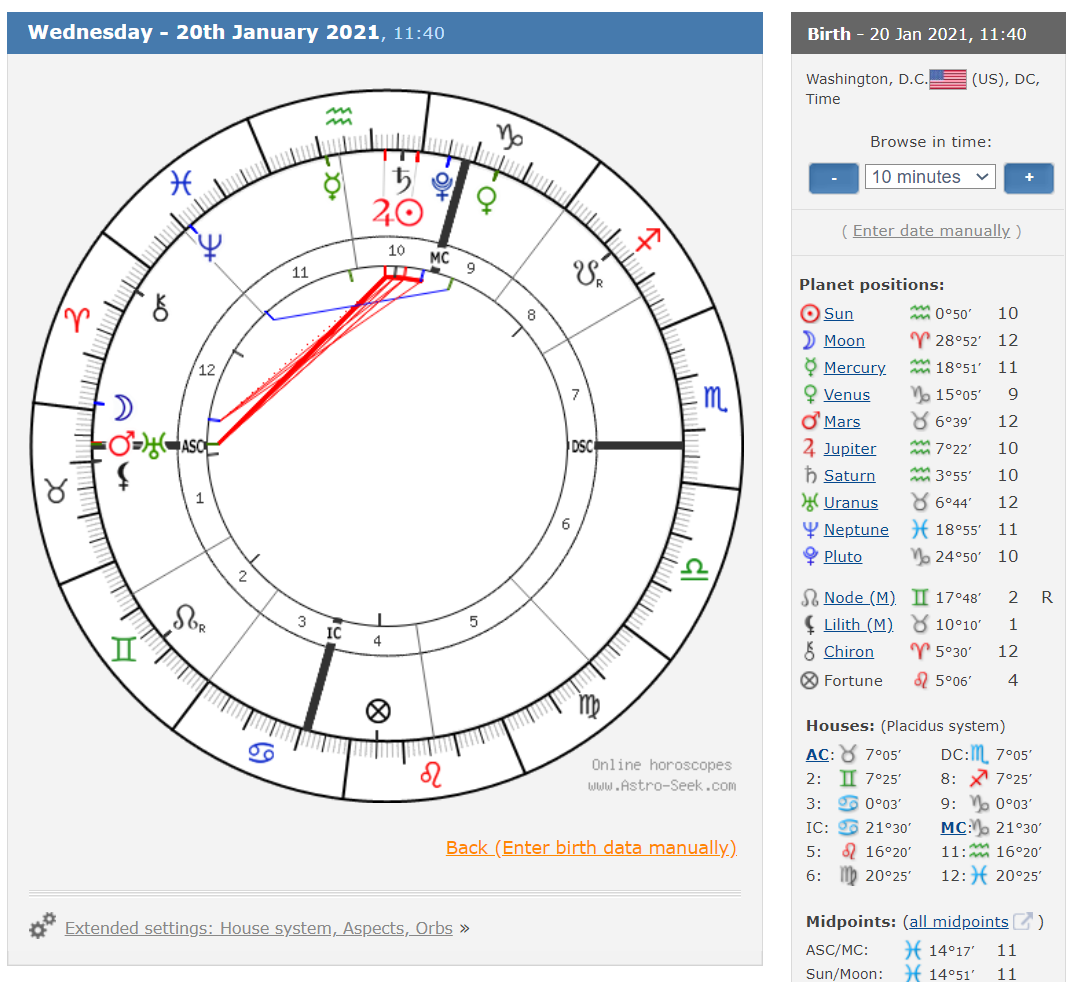This screenshot has width=1074, height=982.
Task: Select the green Venus symbol in the chart
Action: (486, 200)
